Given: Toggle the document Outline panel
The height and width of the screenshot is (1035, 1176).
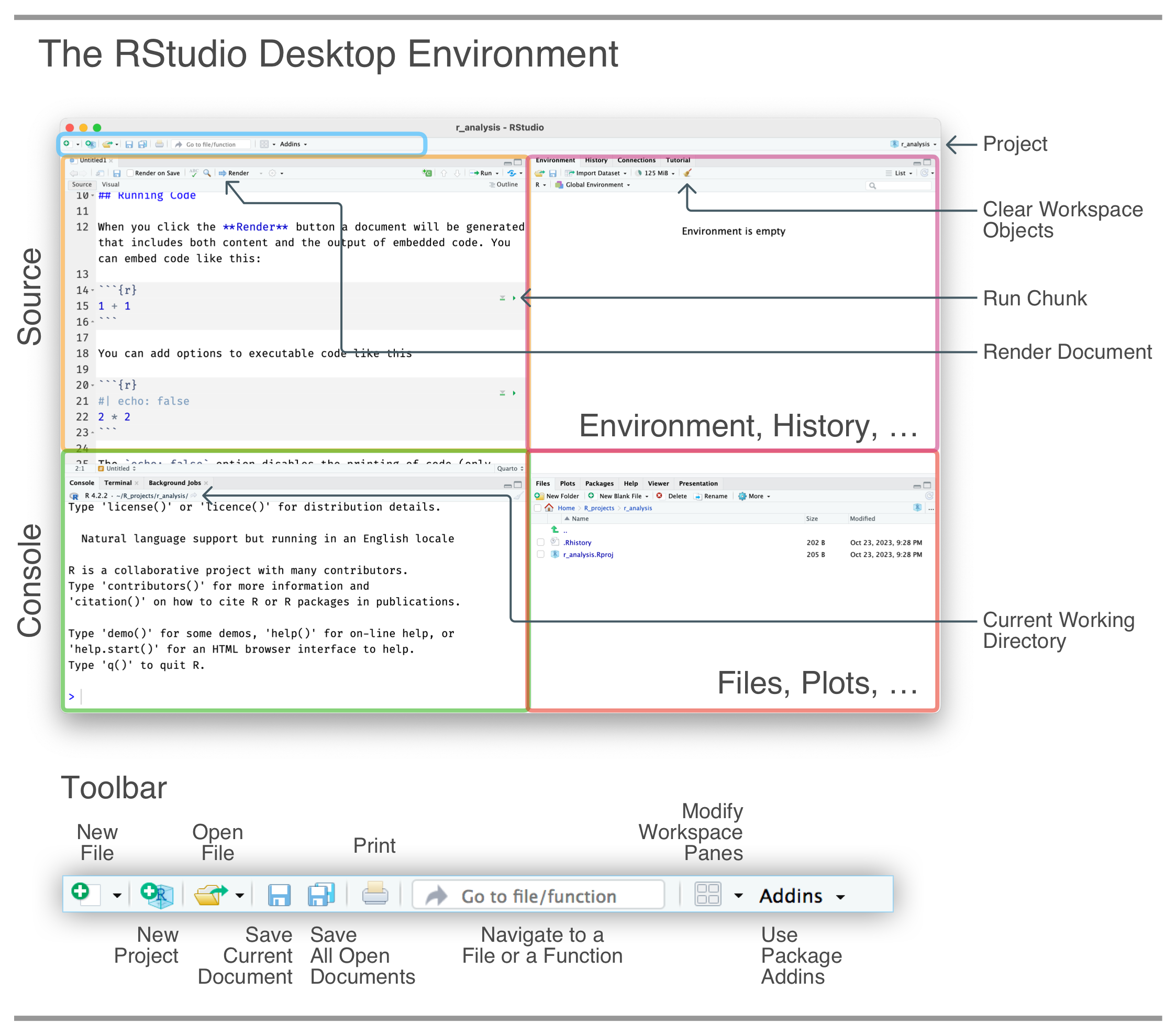Looking at the screenshot, I should point(503,185).
